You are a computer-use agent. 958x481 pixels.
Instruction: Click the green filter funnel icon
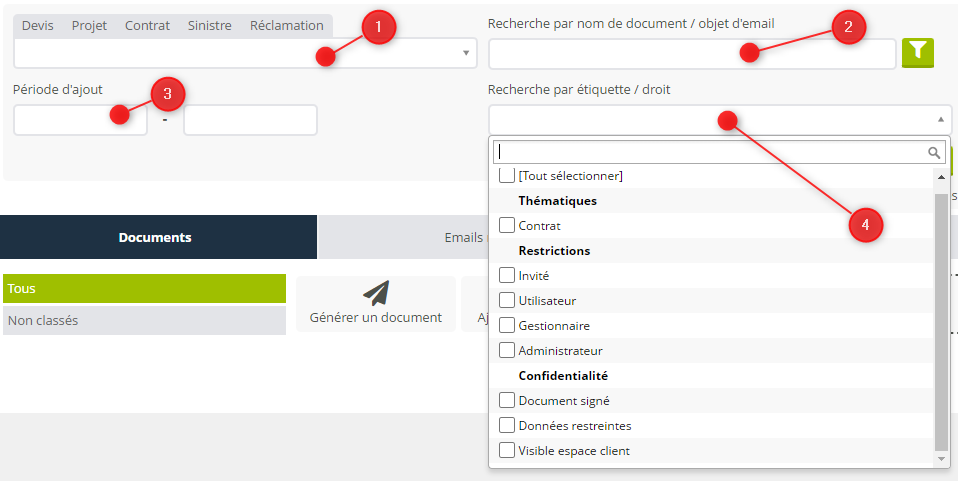point(917,53)
